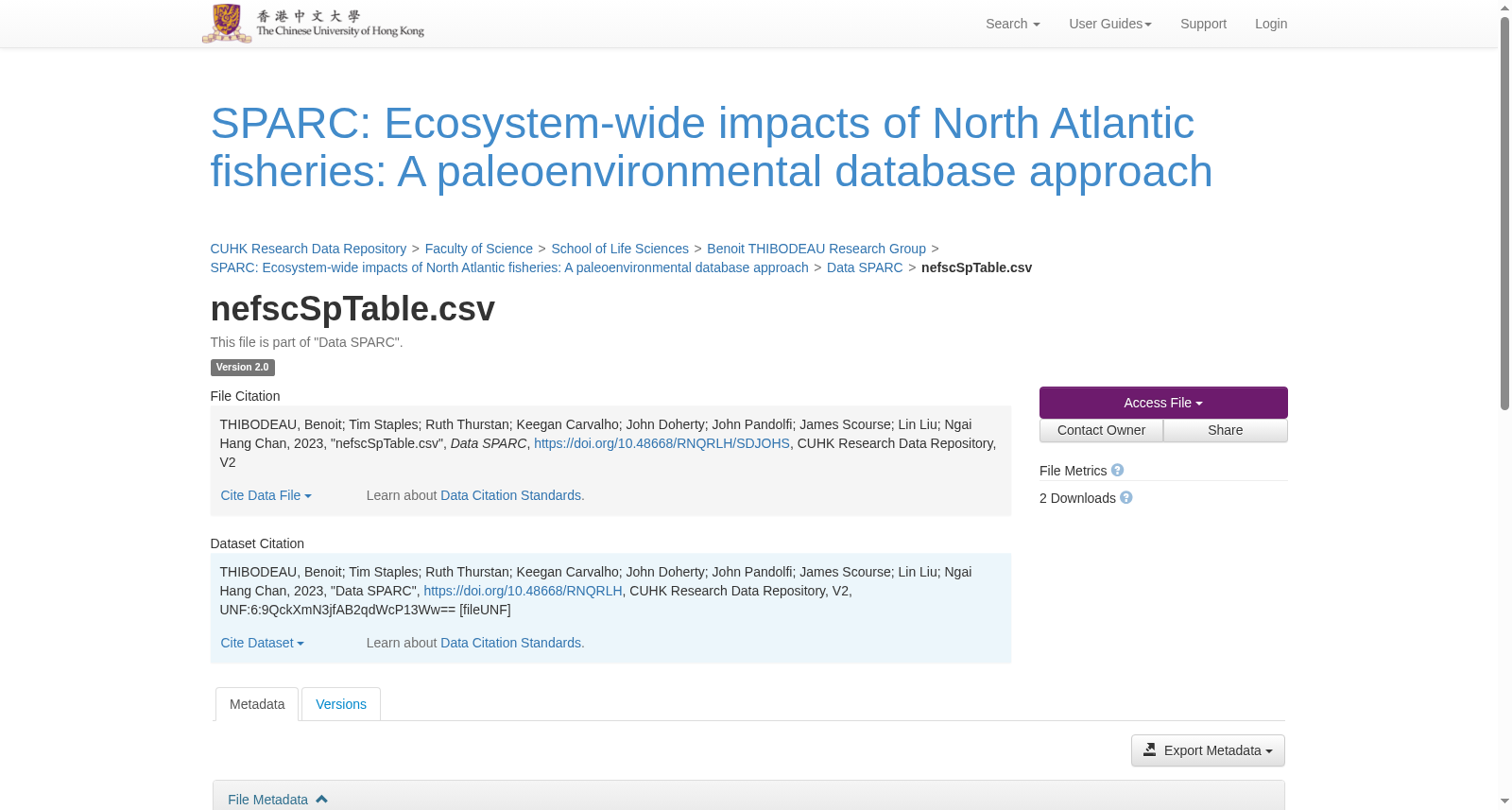Click the nefscSpTable.csv file heading
The image size is (1512, 810).
click(352, 309)
